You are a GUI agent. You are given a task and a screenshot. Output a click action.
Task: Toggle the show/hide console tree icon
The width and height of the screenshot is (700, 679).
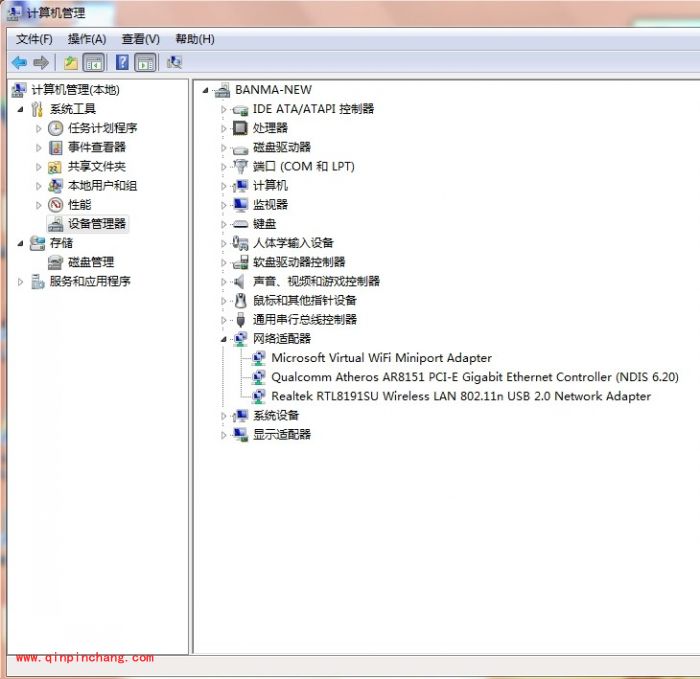(x=94, y=62)
